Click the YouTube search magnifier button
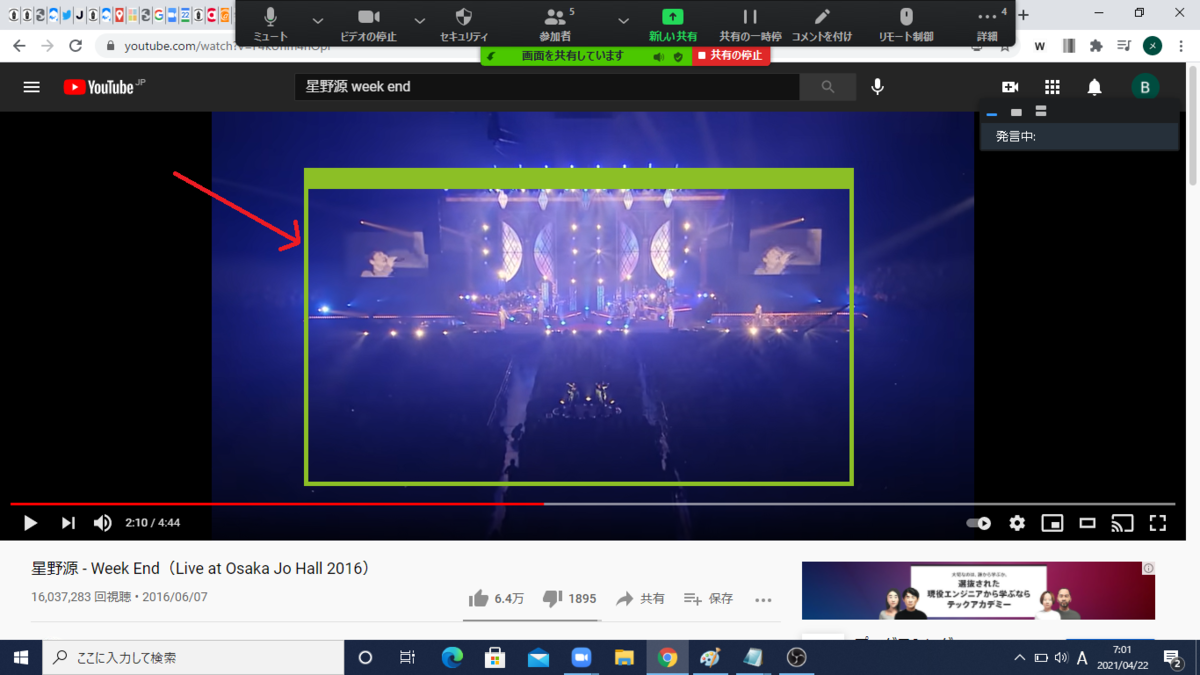Image resolution: width=1200 pixels, height=675 pixels. coord(828,87)
